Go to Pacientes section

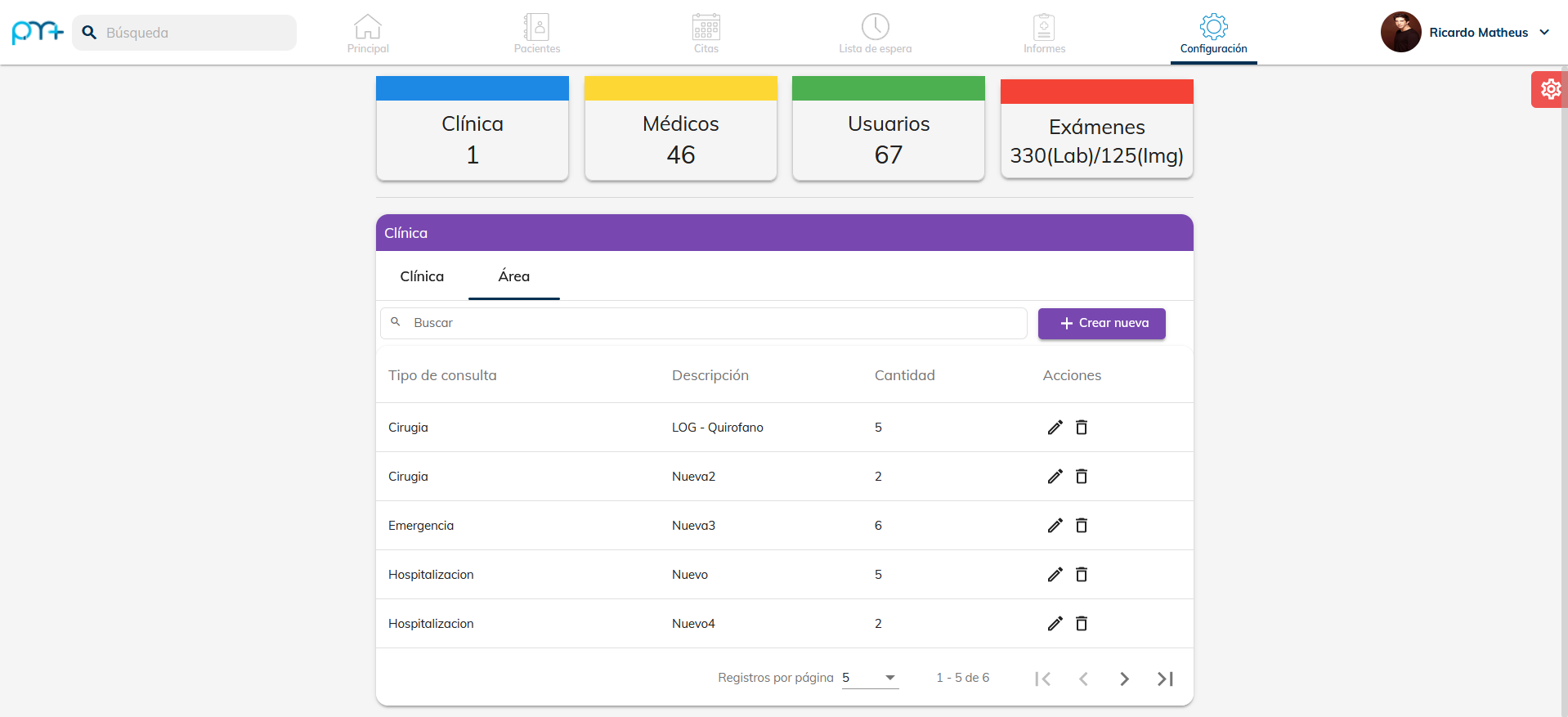pos(537,34)
